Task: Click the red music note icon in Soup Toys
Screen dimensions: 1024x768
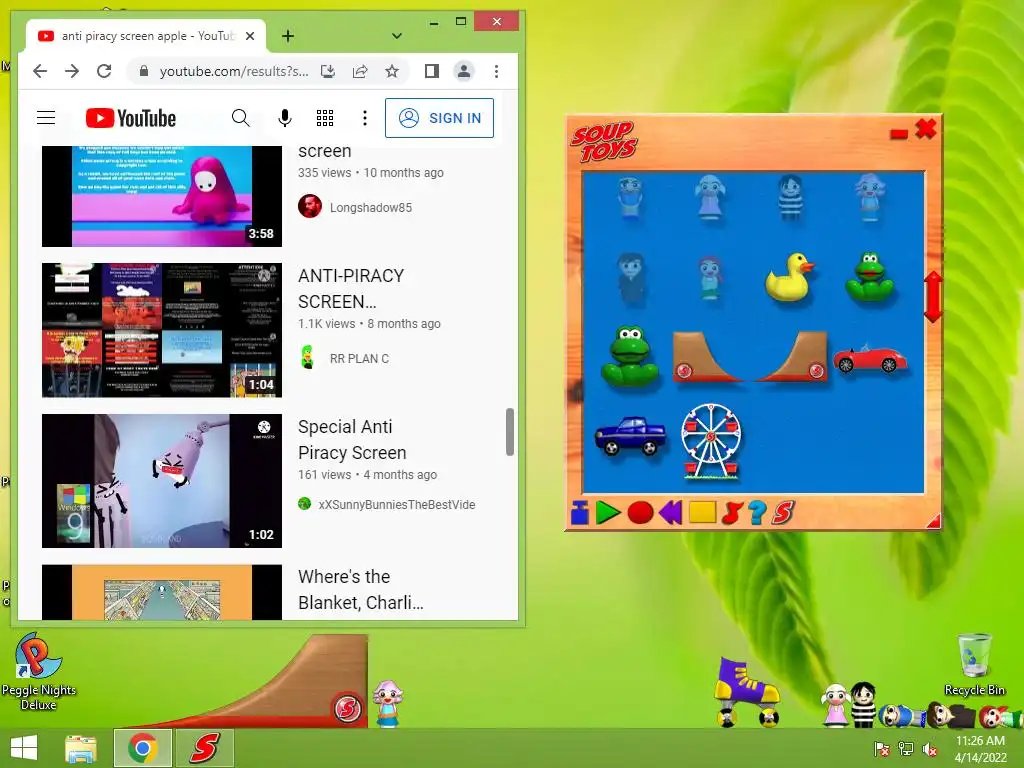Action: (732, 513)
